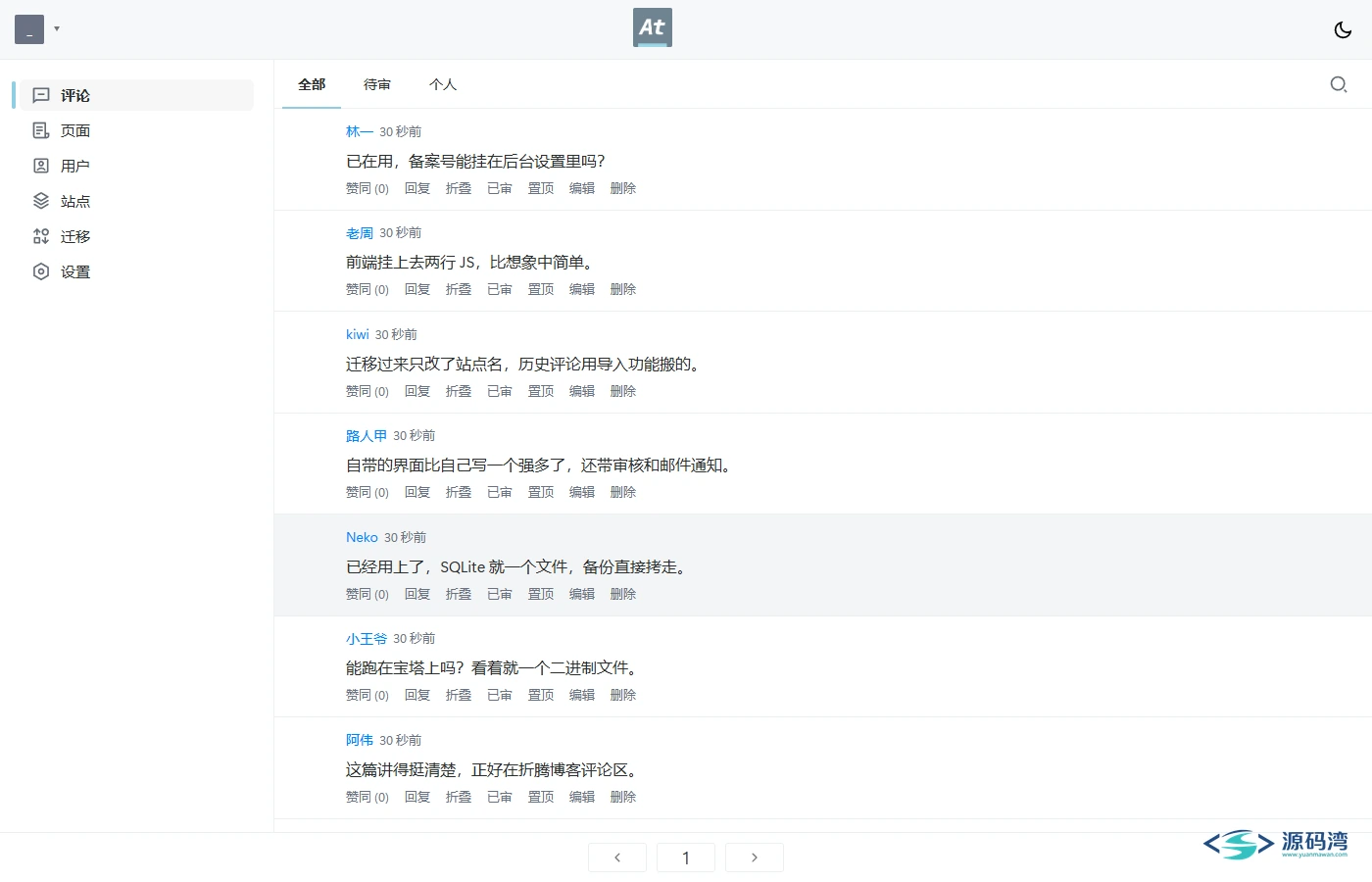The height and width of the screenshot is (882, 1372).
Task: Open commenter 林一's profile link
Action: click(360, 131)
